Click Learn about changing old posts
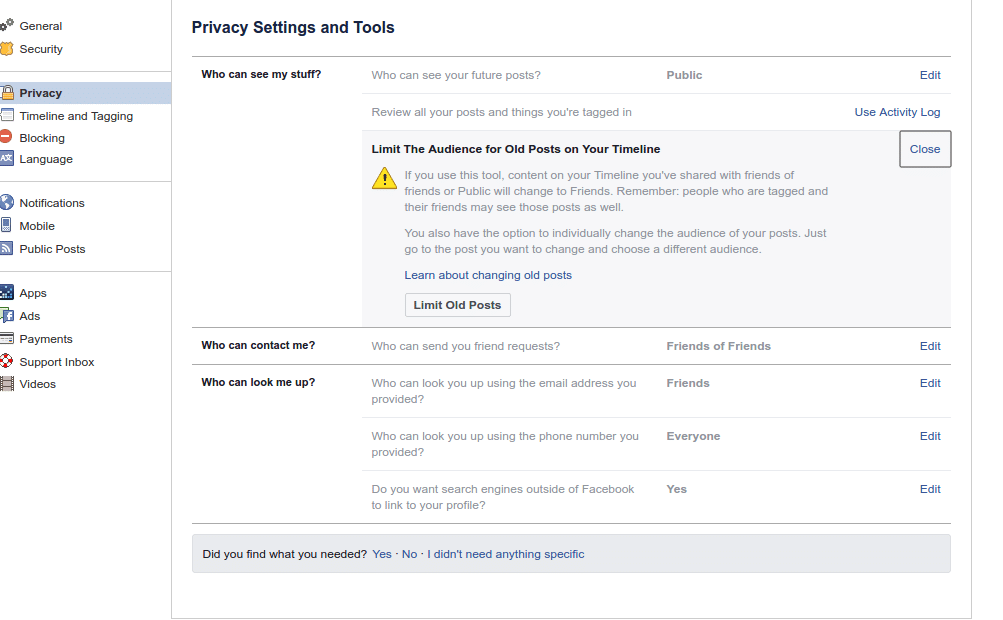This screenshot has width=1003, height=620. pos(488,275)
